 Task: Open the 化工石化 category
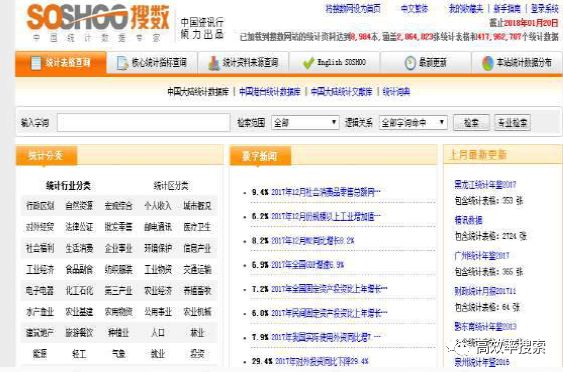(79, 290)
